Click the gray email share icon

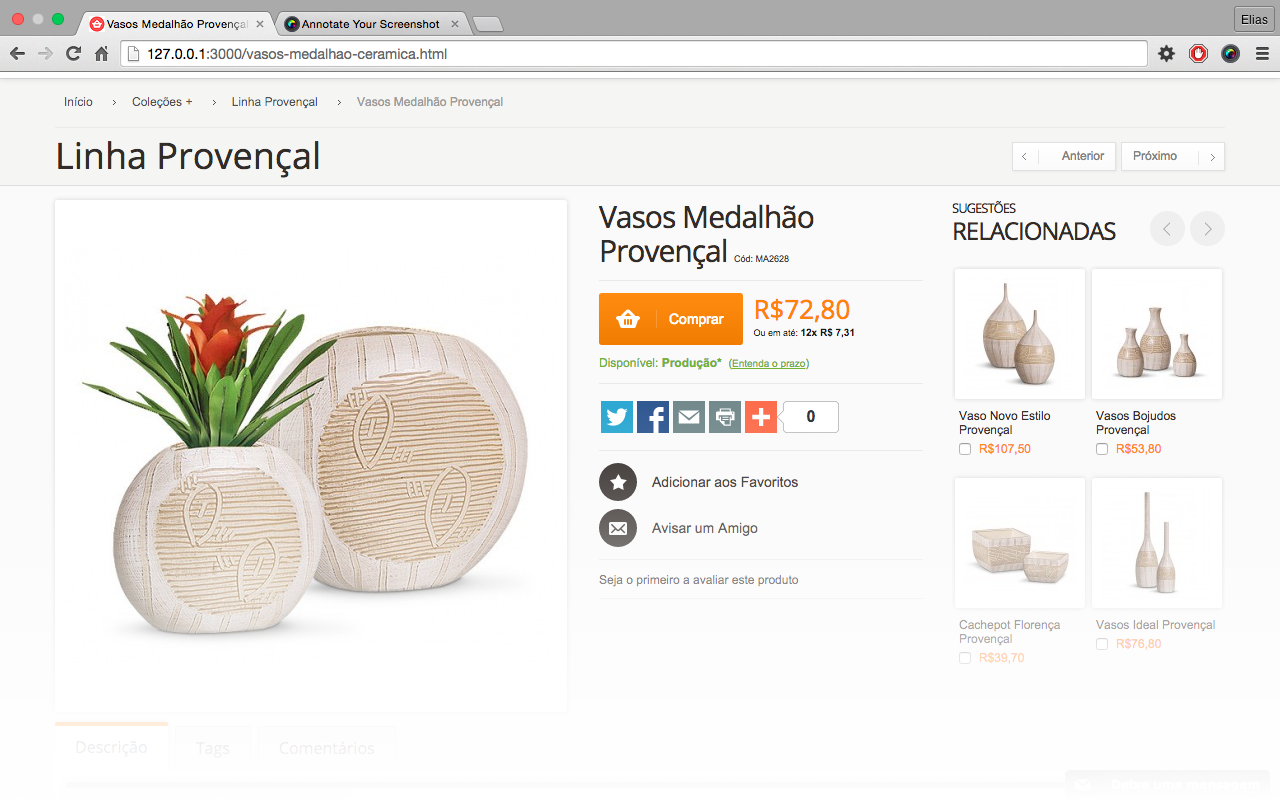coord(689,417)
